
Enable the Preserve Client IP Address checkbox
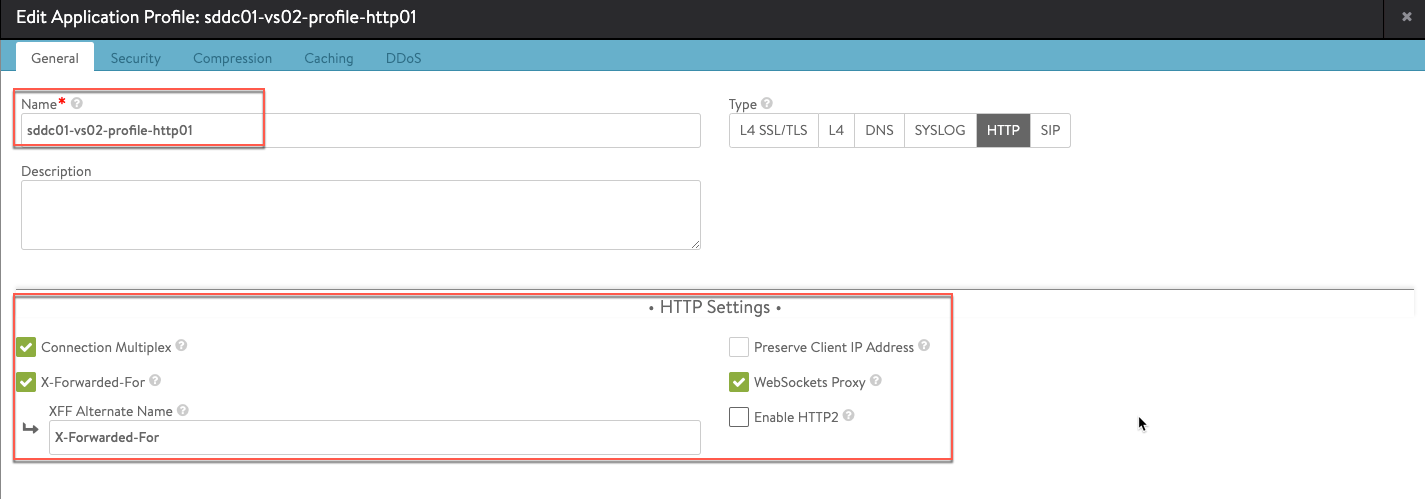[x=739, y=348]
